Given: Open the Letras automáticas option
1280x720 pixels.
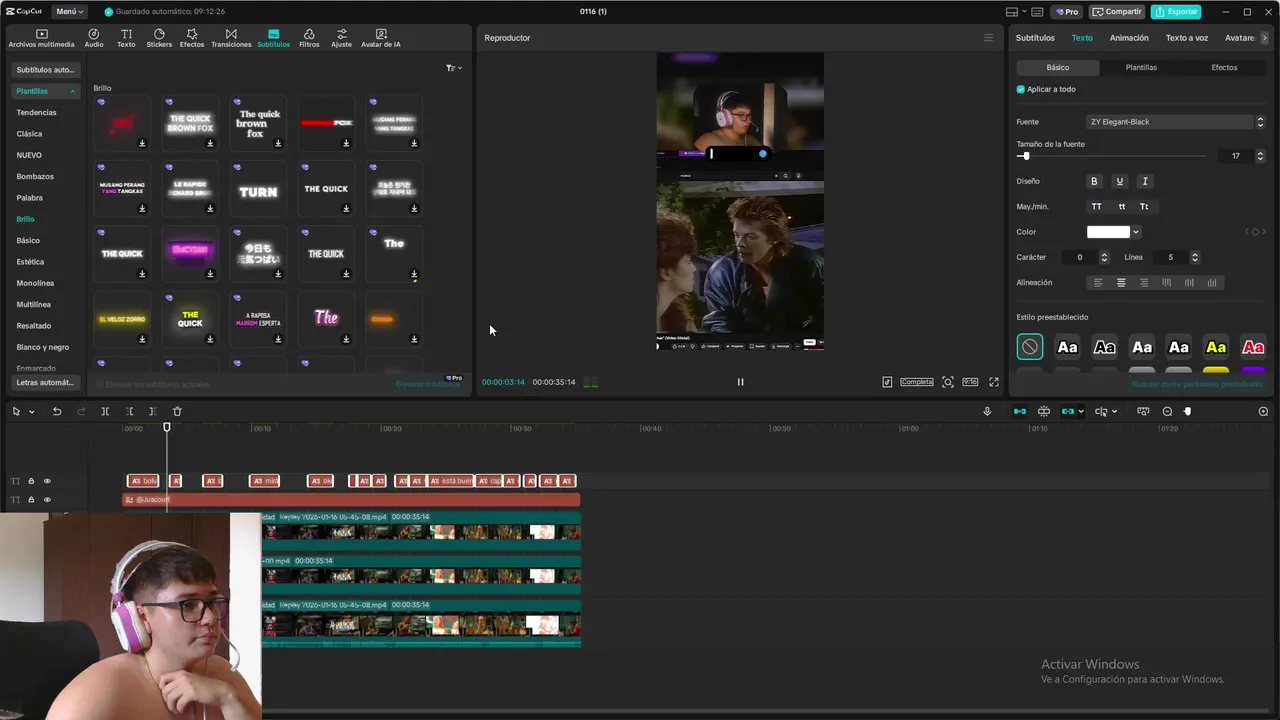Looking at the screenshot, I should tap(45, 383).
